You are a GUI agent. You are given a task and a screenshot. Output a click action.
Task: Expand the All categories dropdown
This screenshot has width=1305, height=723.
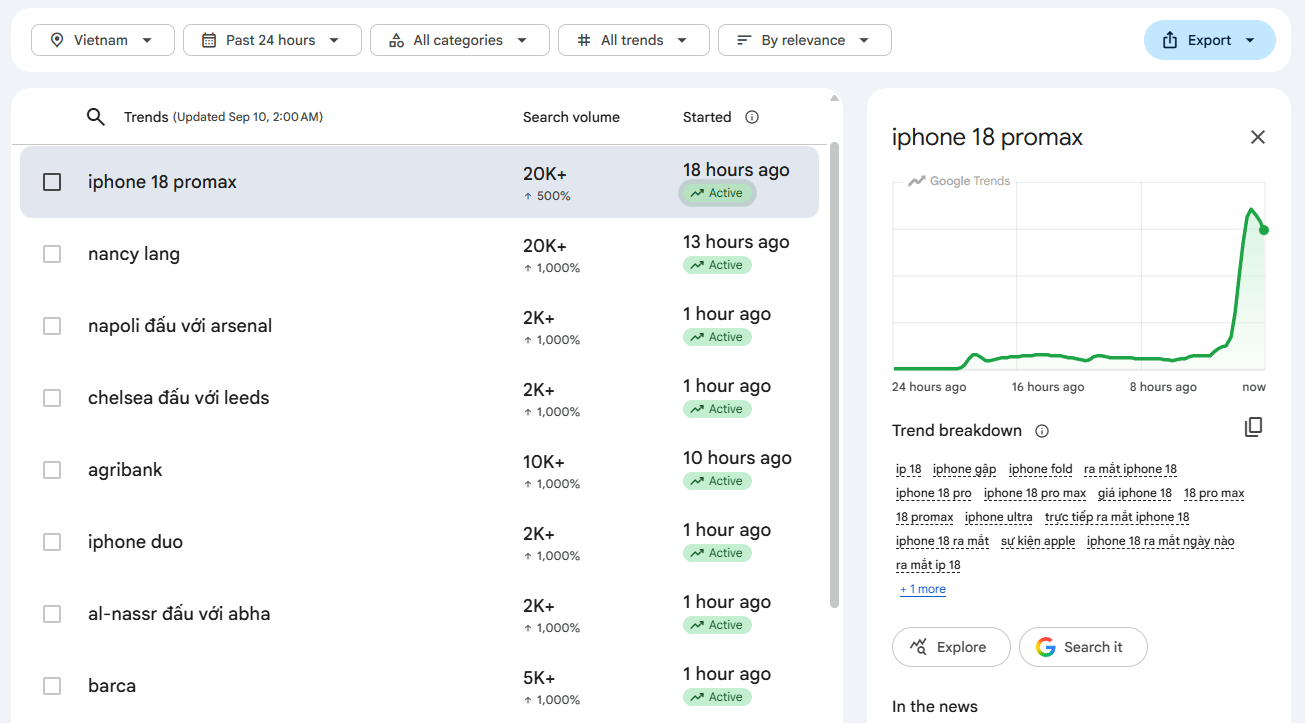pos(460,40)
